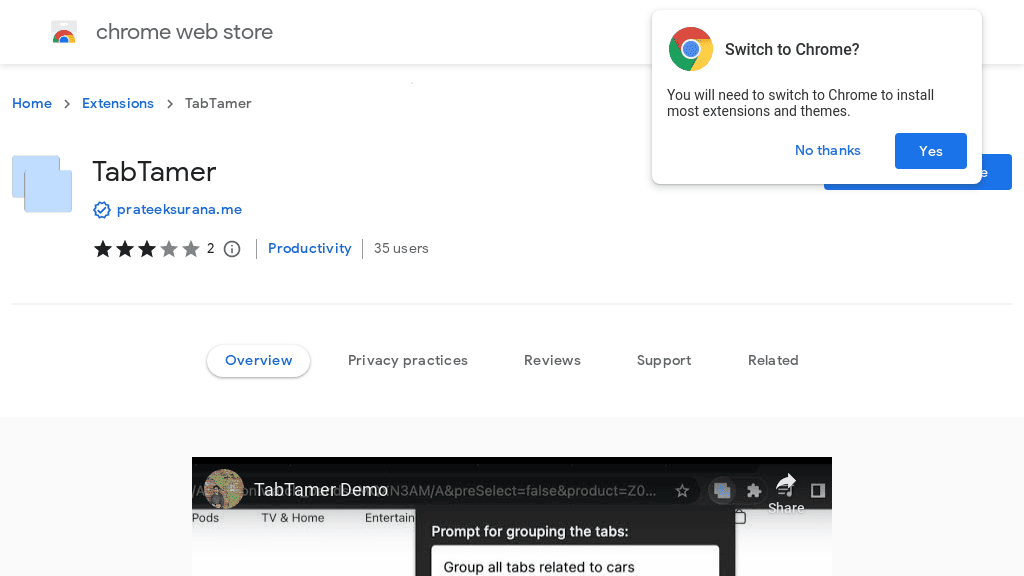The height and width of the screenshot is (576, 1024).
Task: Open the Privacy practices tab
Action: (408, 360)
